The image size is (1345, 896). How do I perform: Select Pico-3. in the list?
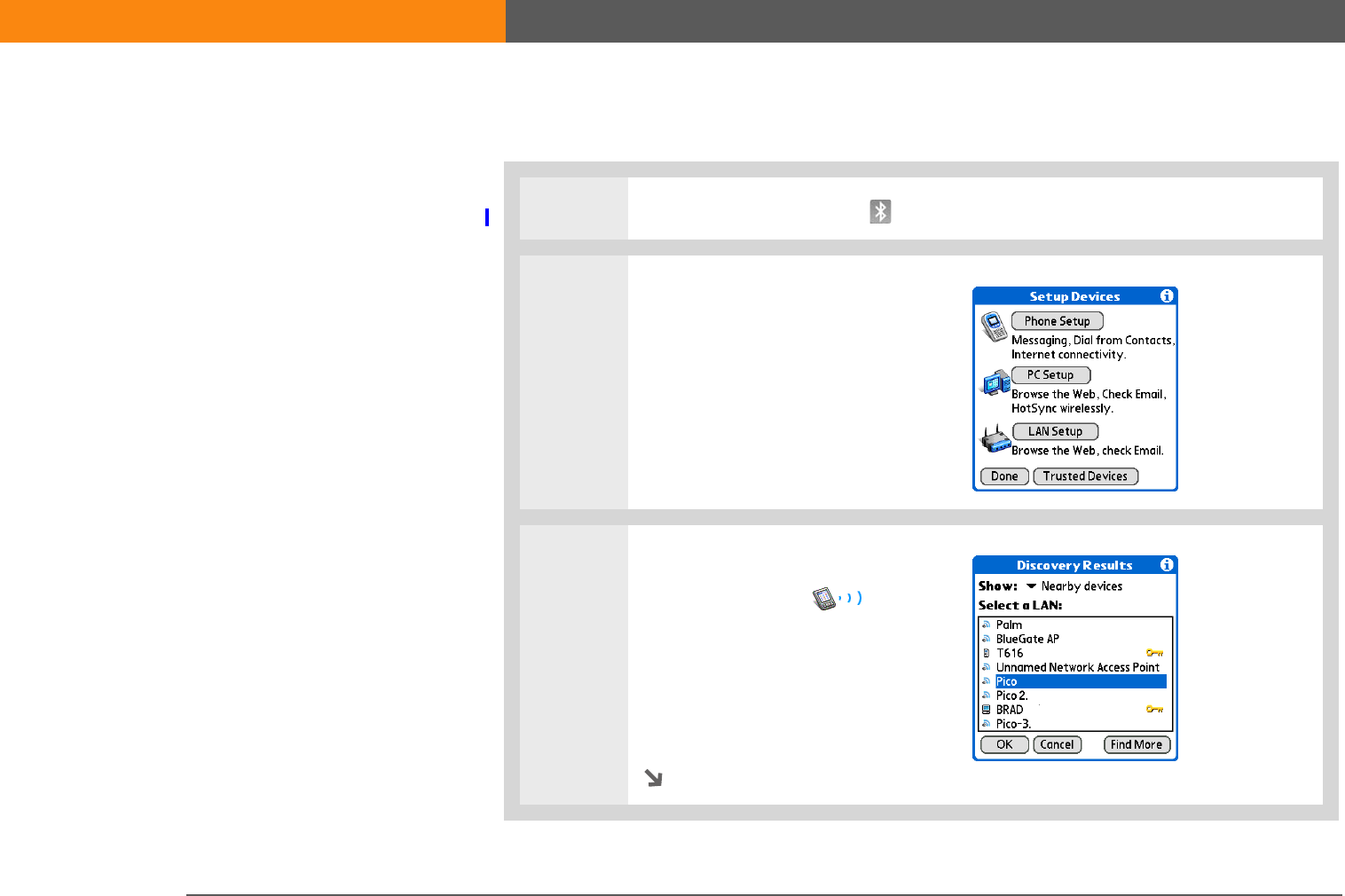click(x=1013, y=724)
